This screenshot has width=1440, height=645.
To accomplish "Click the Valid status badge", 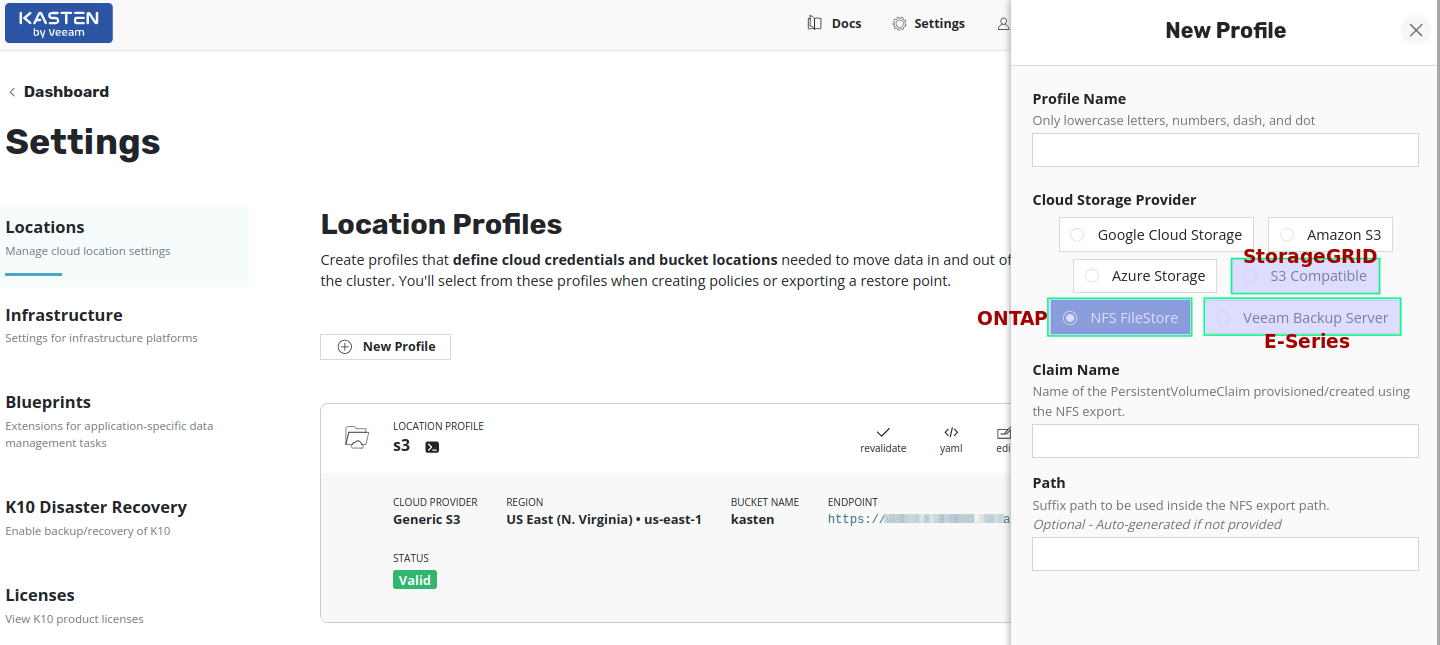I will click(415, 580).
